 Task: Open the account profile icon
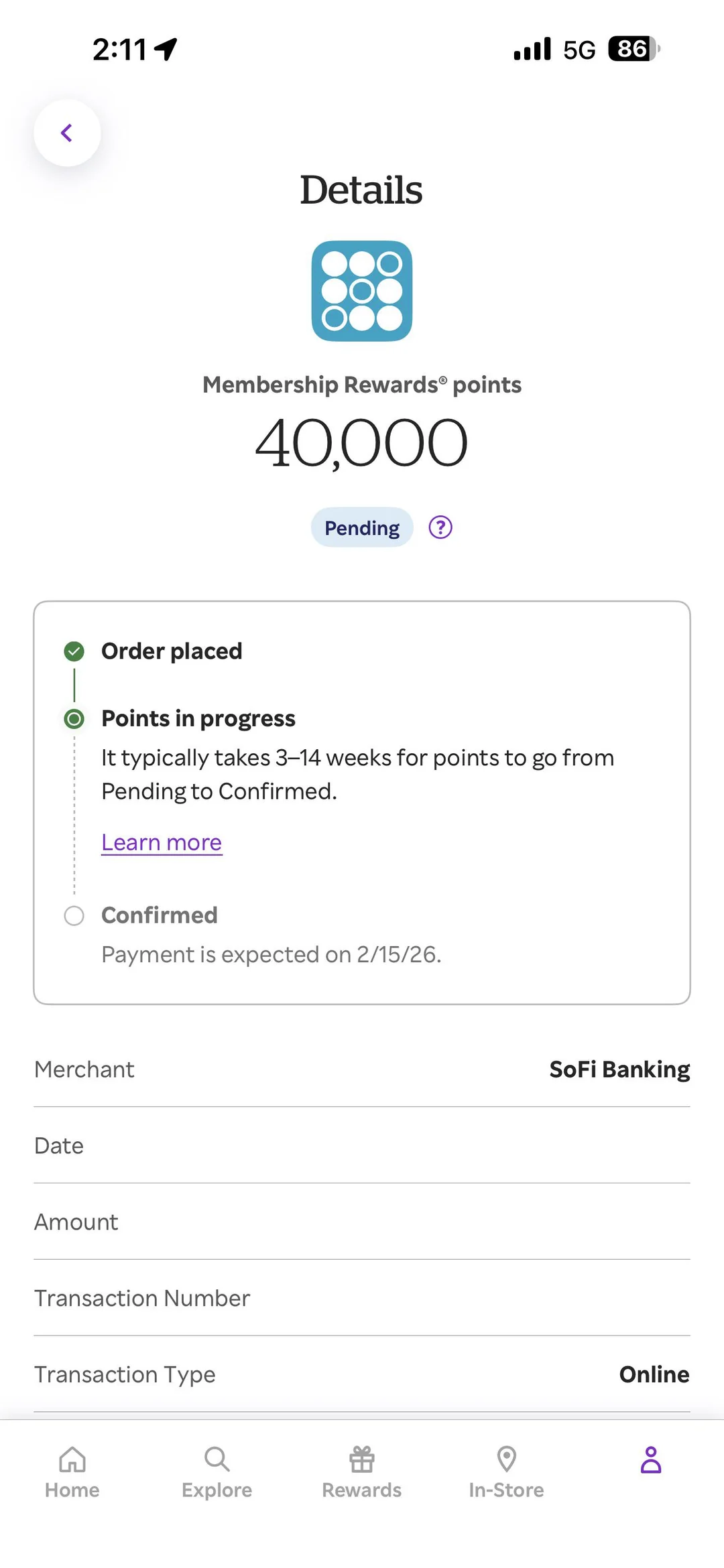point(650,1461)
